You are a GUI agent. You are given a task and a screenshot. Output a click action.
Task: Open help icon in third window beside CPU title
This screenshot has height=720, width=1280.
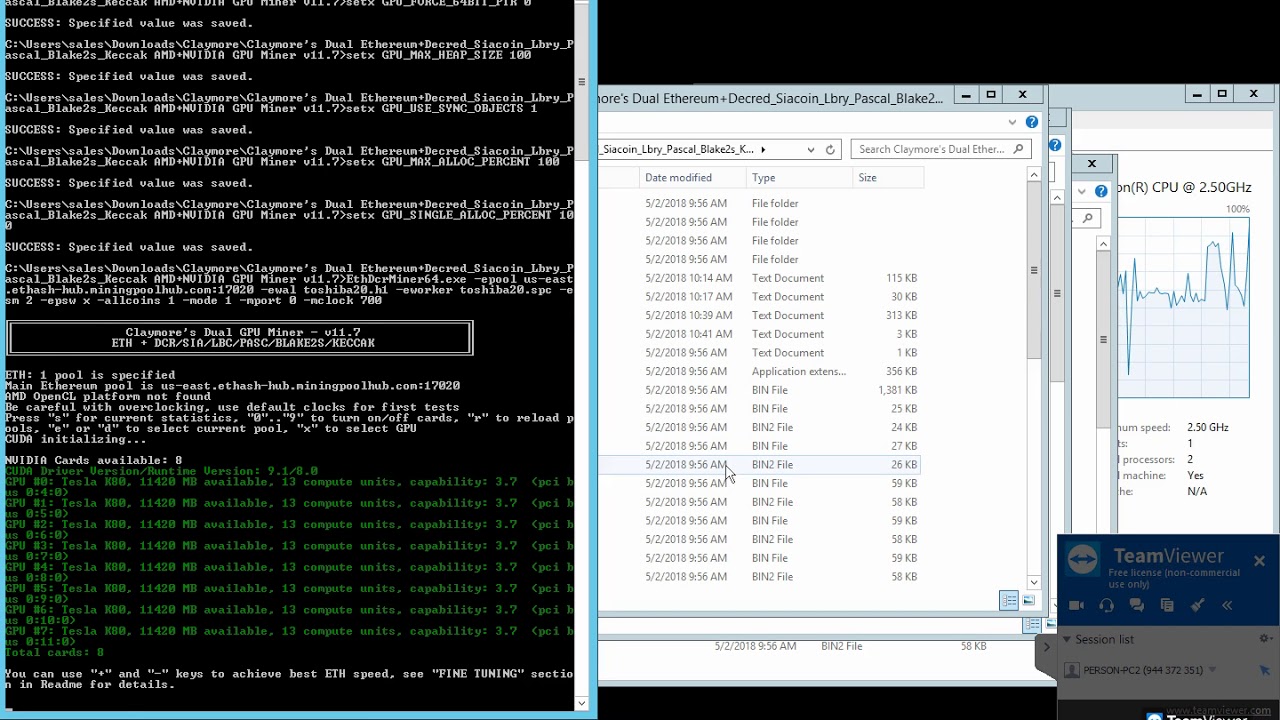point(1101,191)
